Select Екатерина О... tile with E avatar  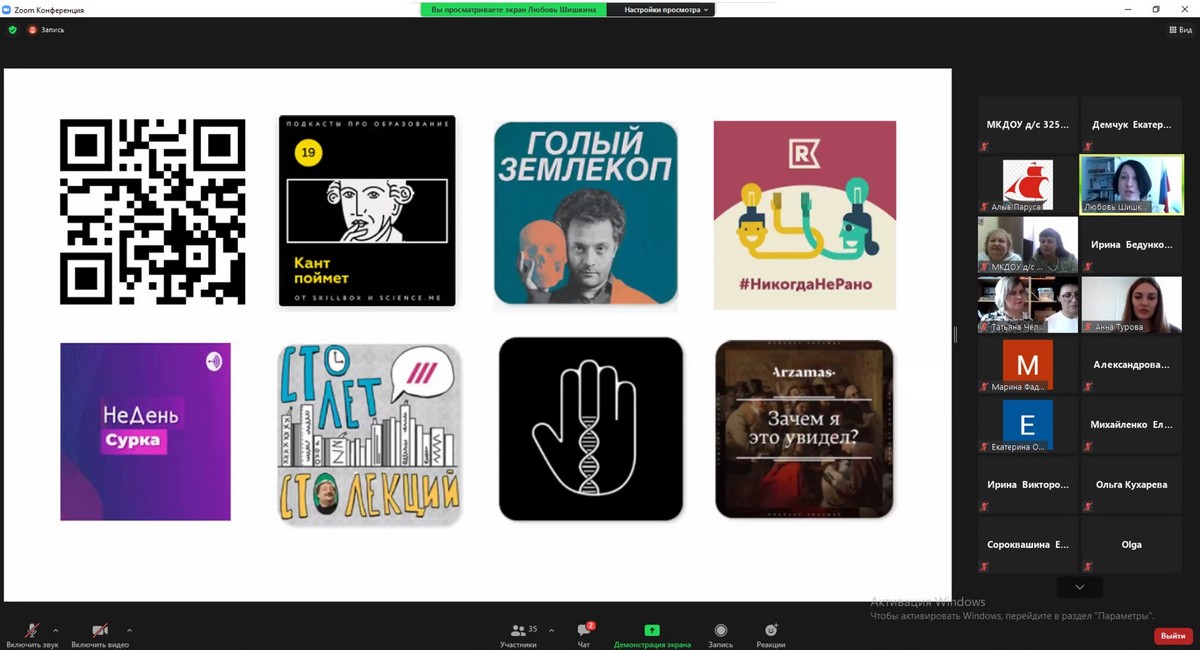pos(1028,425)
